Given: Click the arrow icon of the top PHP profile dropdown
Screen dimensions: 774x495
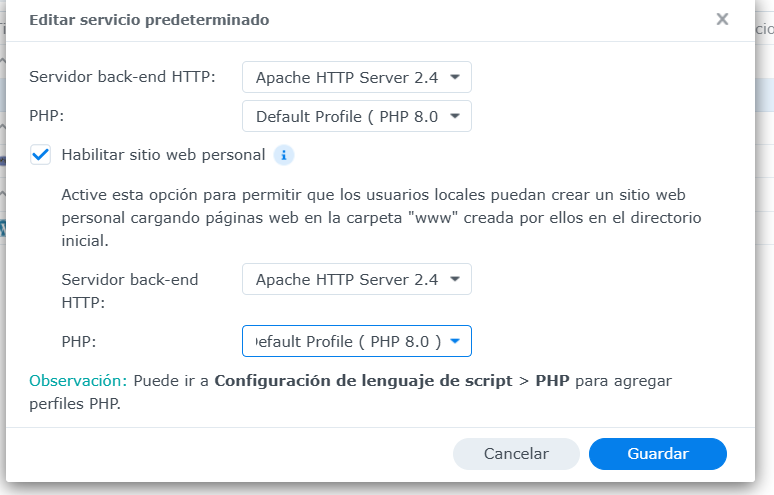Looking at the screenshot, I should tap(456, 117).
